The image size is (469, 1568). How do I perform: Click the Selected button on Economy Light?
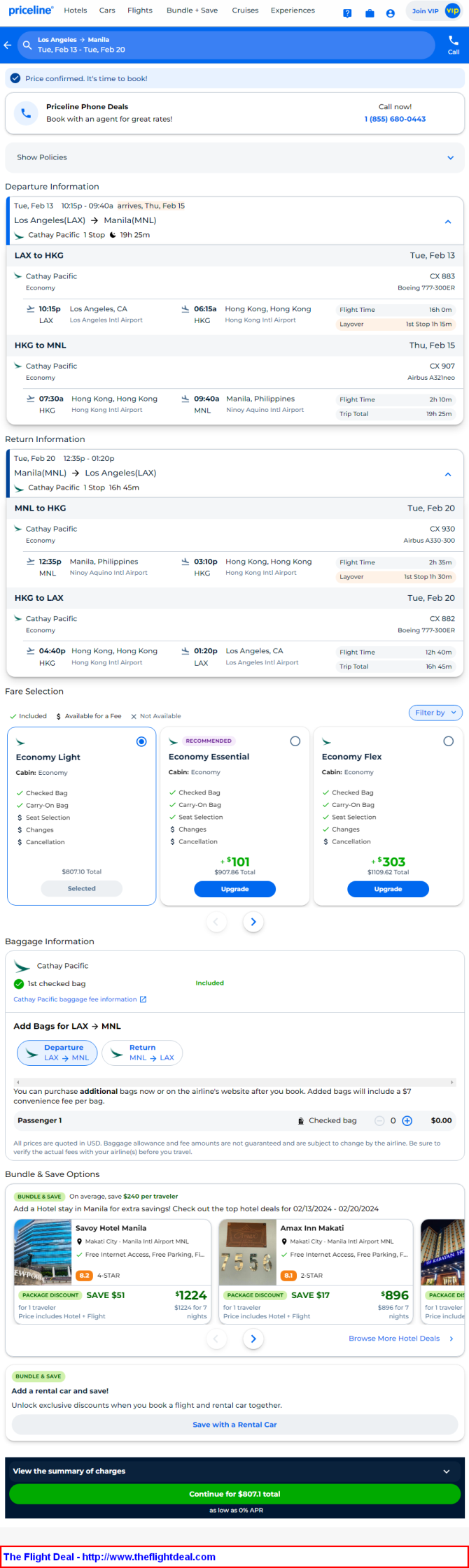[x=81, y=888]
